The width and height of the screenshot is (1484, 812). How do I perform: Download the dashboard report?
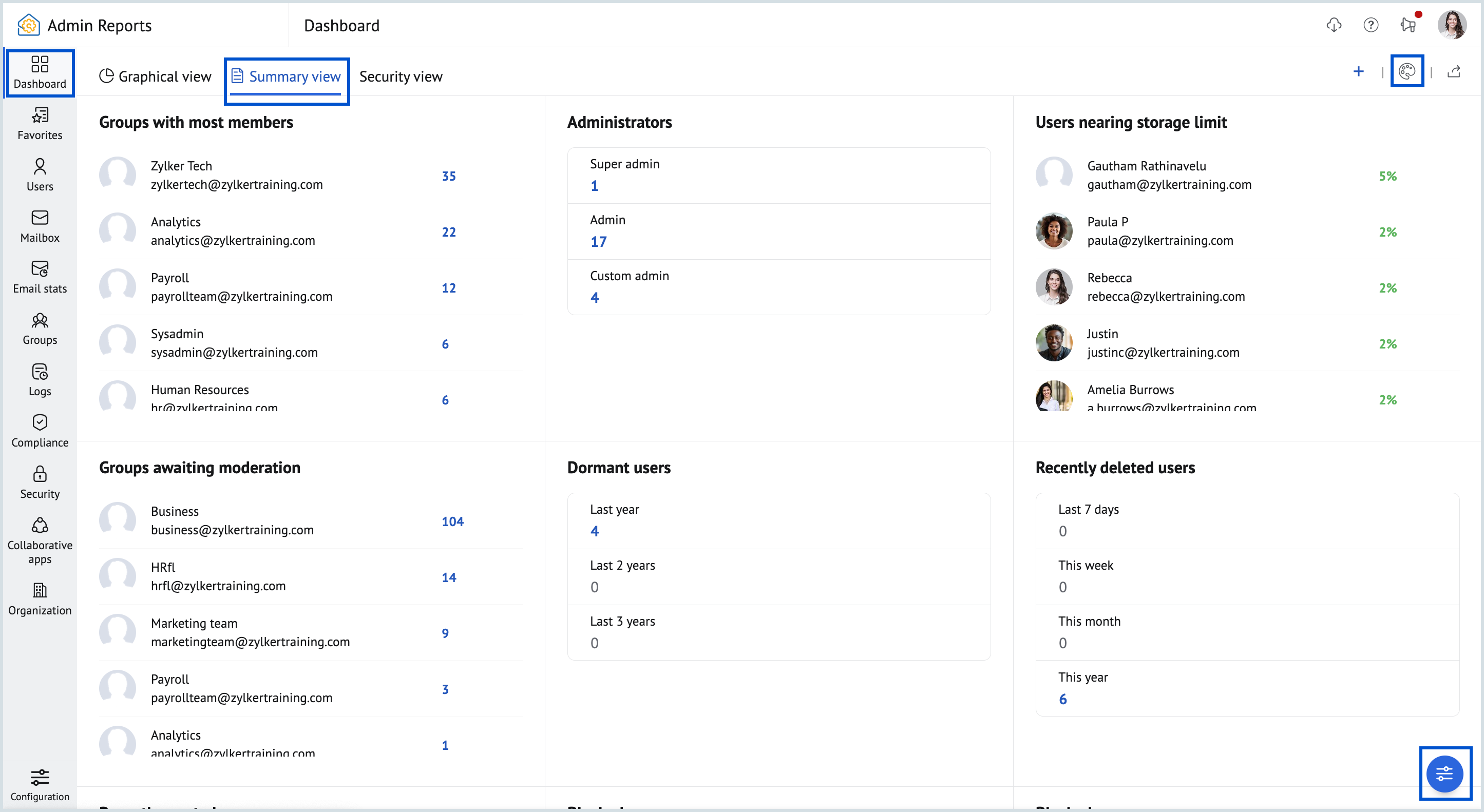click(1334, 25)
